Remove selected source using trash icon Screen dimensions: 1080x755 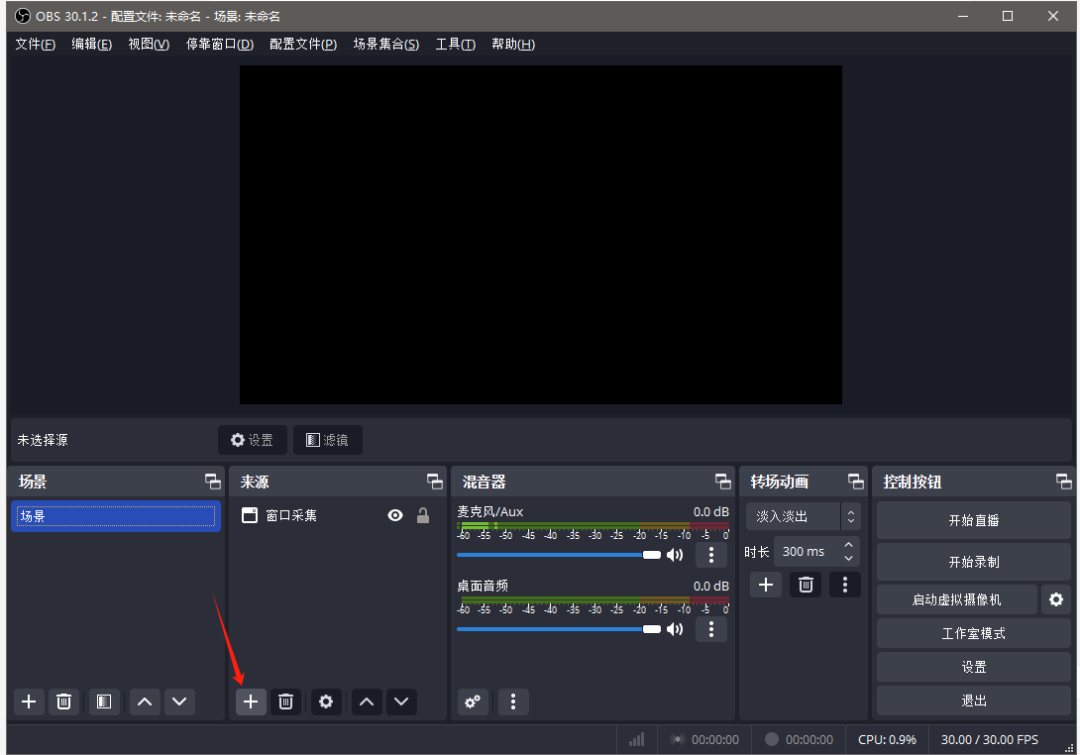(x=285, y=702)
